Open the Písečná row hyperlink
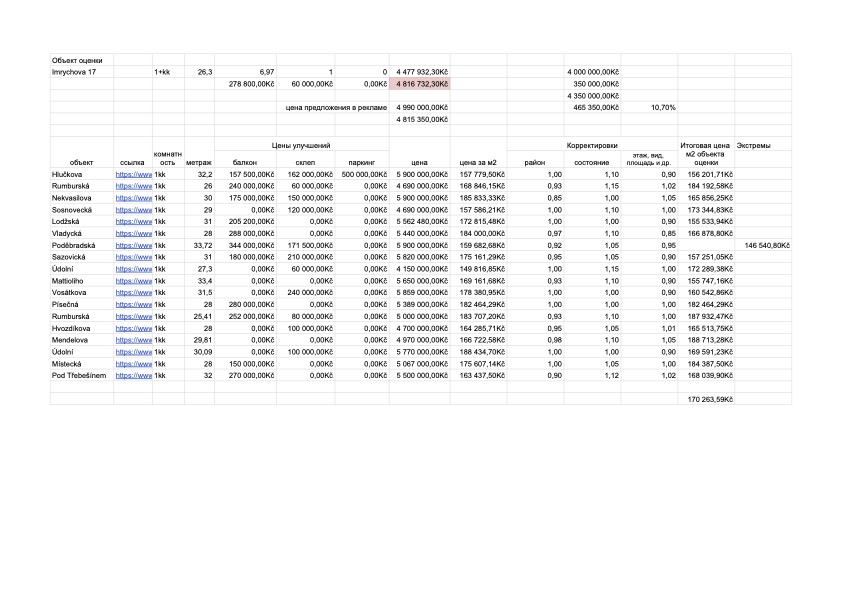The width and height of the screenshot is (842, 595). (133, 304)
